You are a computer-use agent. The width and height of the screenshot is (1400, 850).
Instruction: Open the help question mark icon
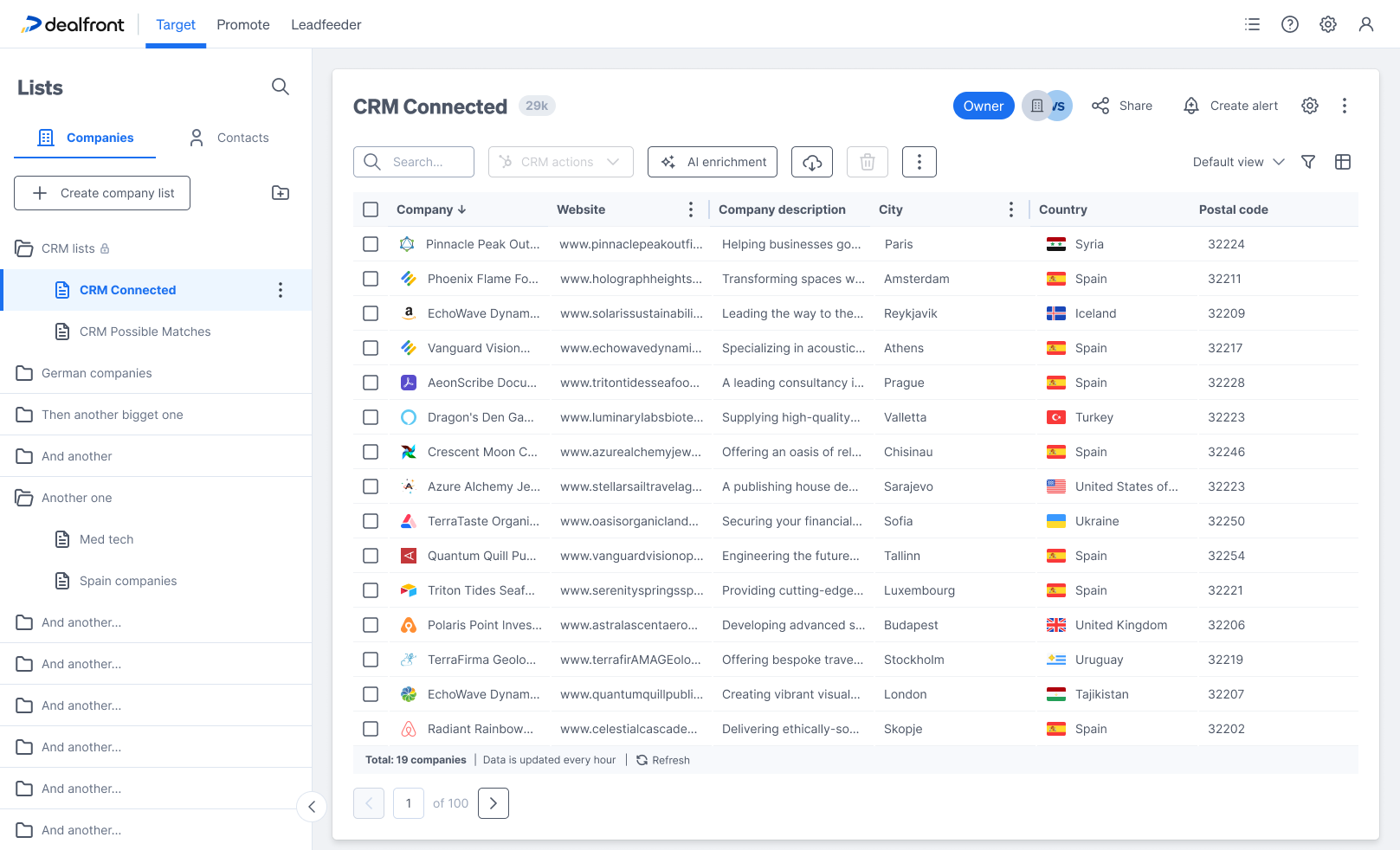[1290, 24]
